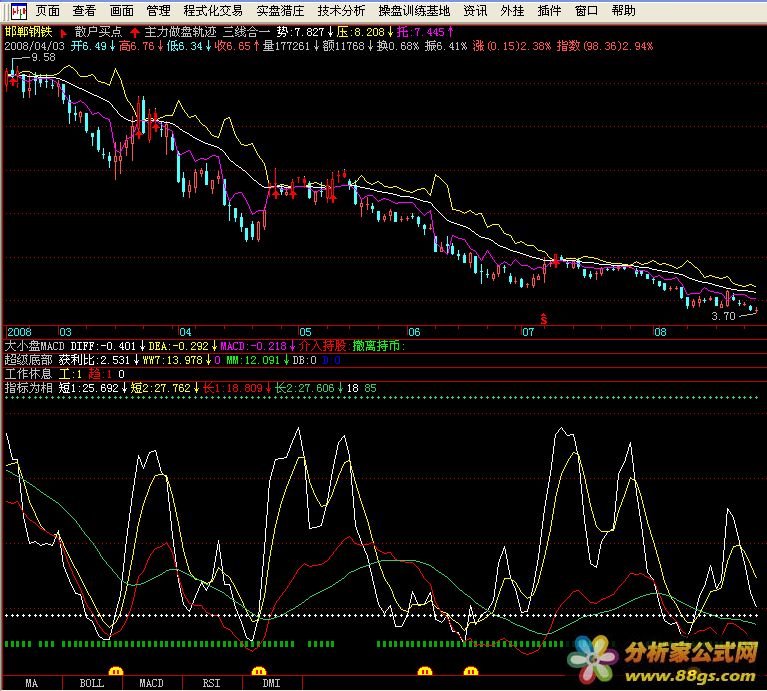Click the 量177261 volume value
Viewport: 767px width, 691px height.
(x=290, y=46)
